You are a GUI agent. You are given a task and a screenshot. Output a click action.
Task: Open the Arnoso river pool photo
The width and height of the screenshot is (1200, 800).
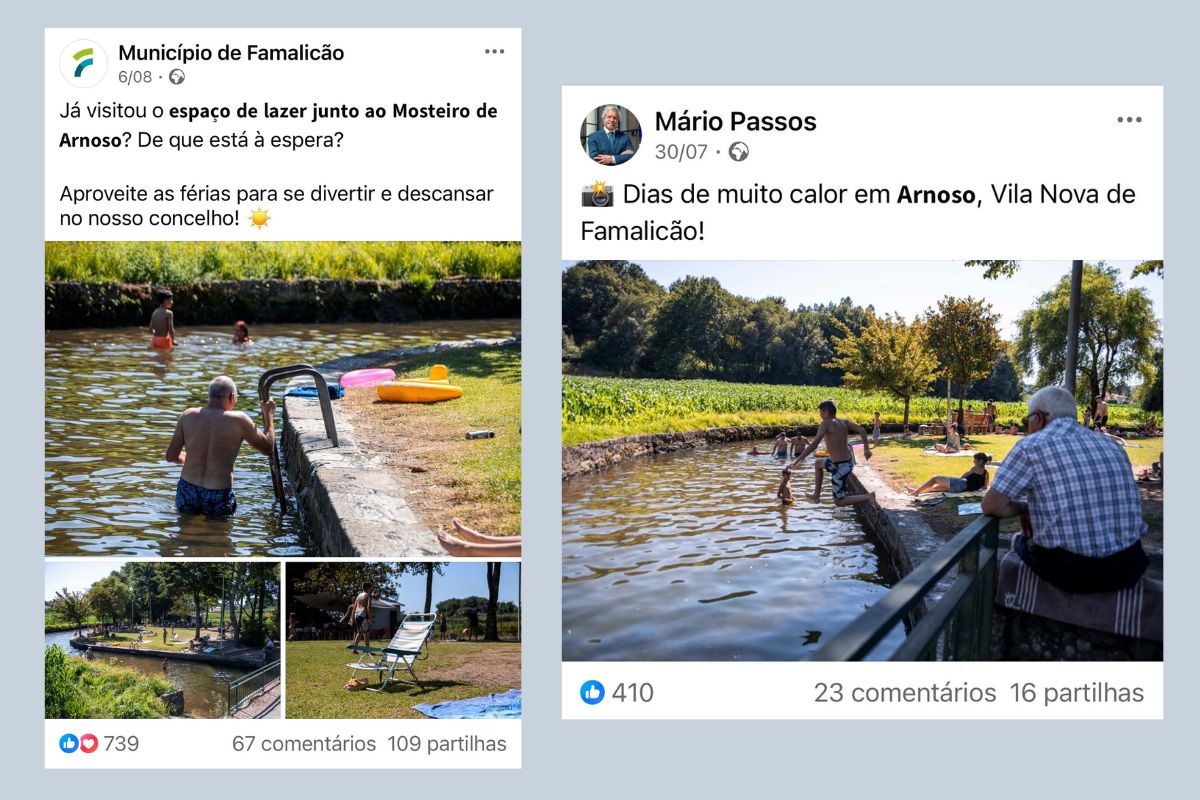[862, 460]
